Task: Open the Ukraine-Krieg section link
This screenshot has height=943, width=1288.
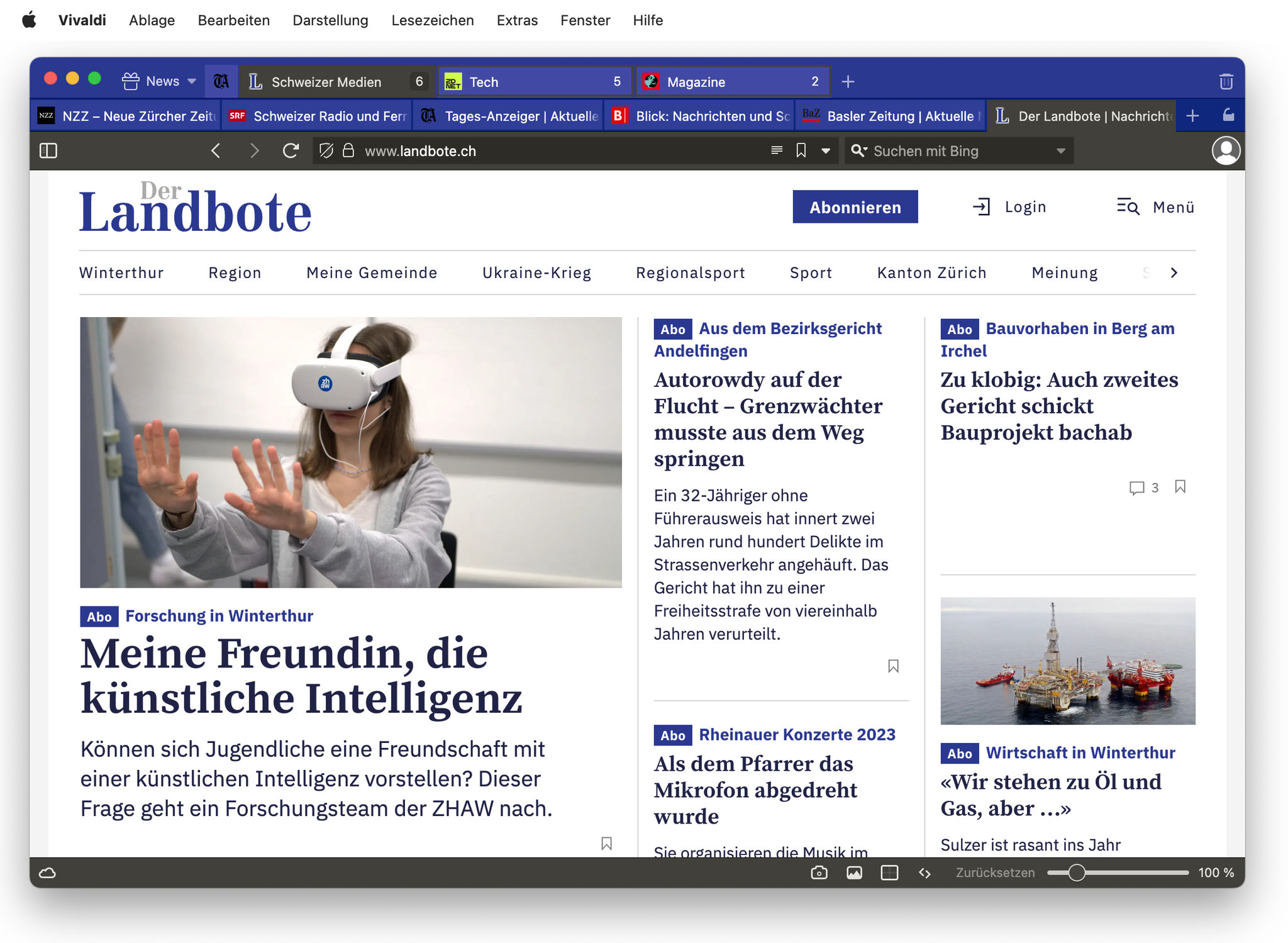Action: 536,272
